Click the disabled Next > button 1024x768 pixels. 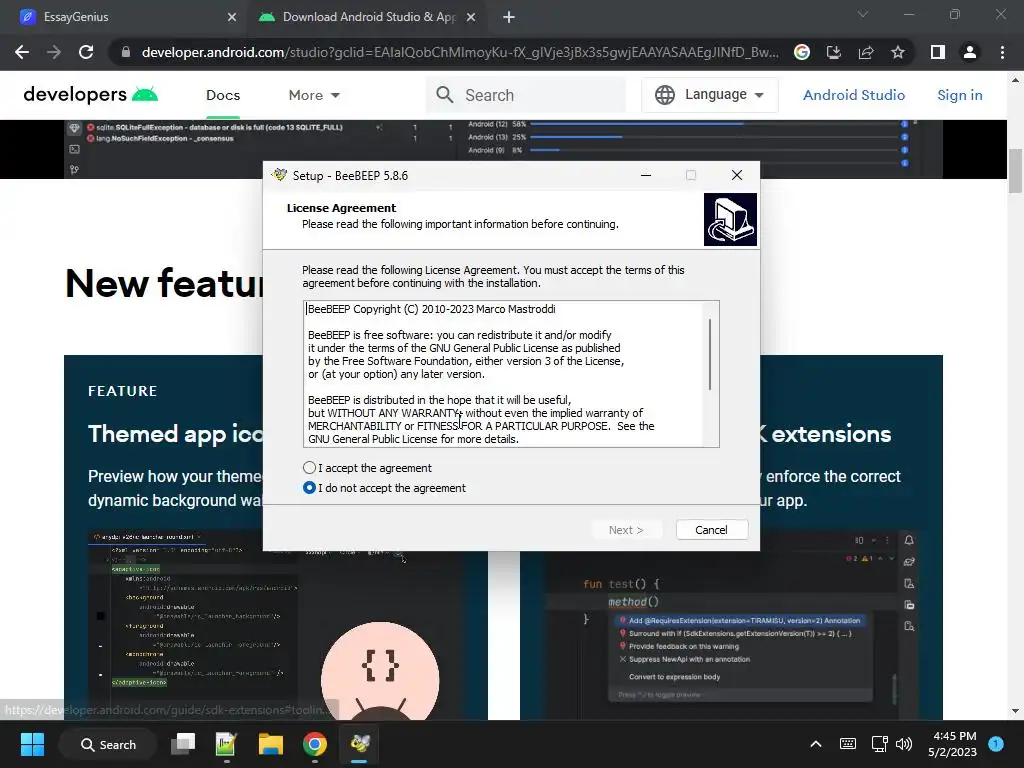tap(626, 530)
